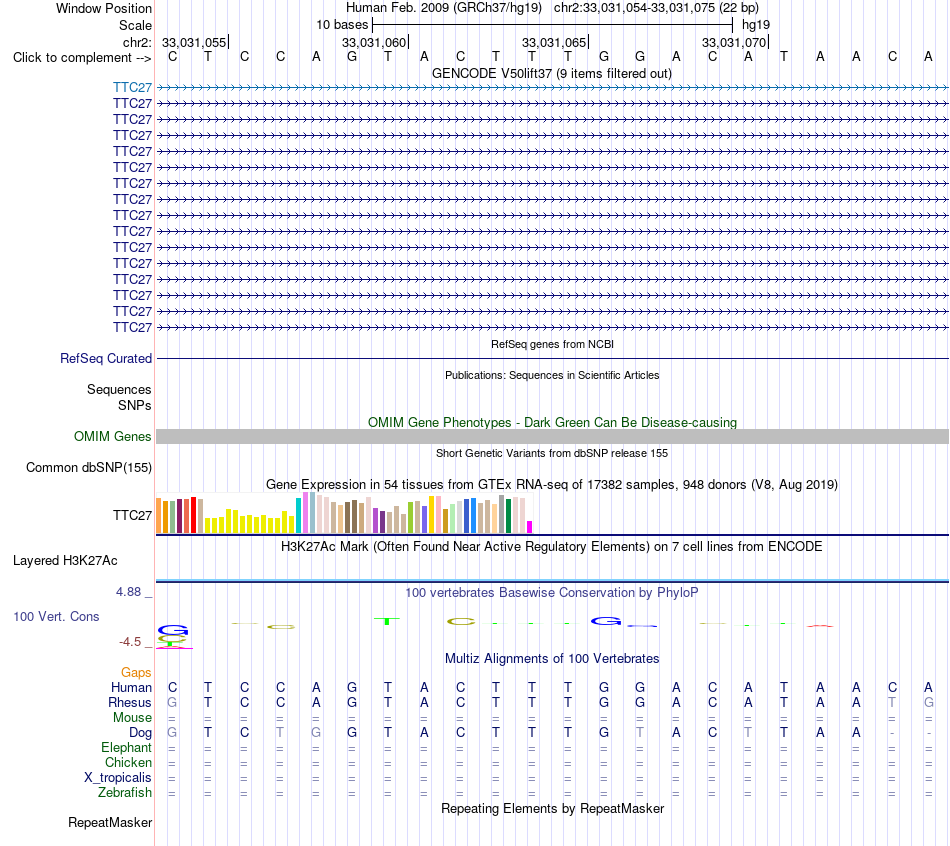
Task: Click the RefSeq Curated track label
Action: tap(106, 358)
